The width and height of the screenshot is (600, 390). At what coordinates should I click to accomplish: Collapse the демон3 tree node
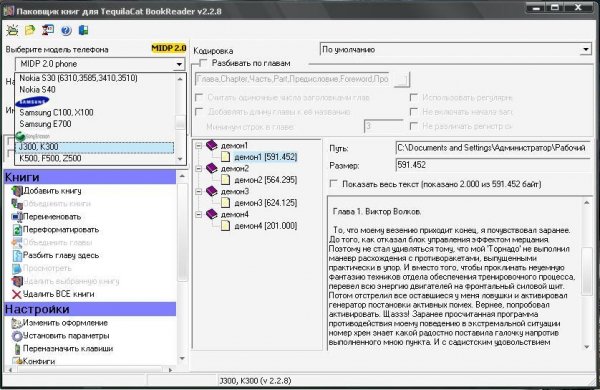click(x=199, y=191)
